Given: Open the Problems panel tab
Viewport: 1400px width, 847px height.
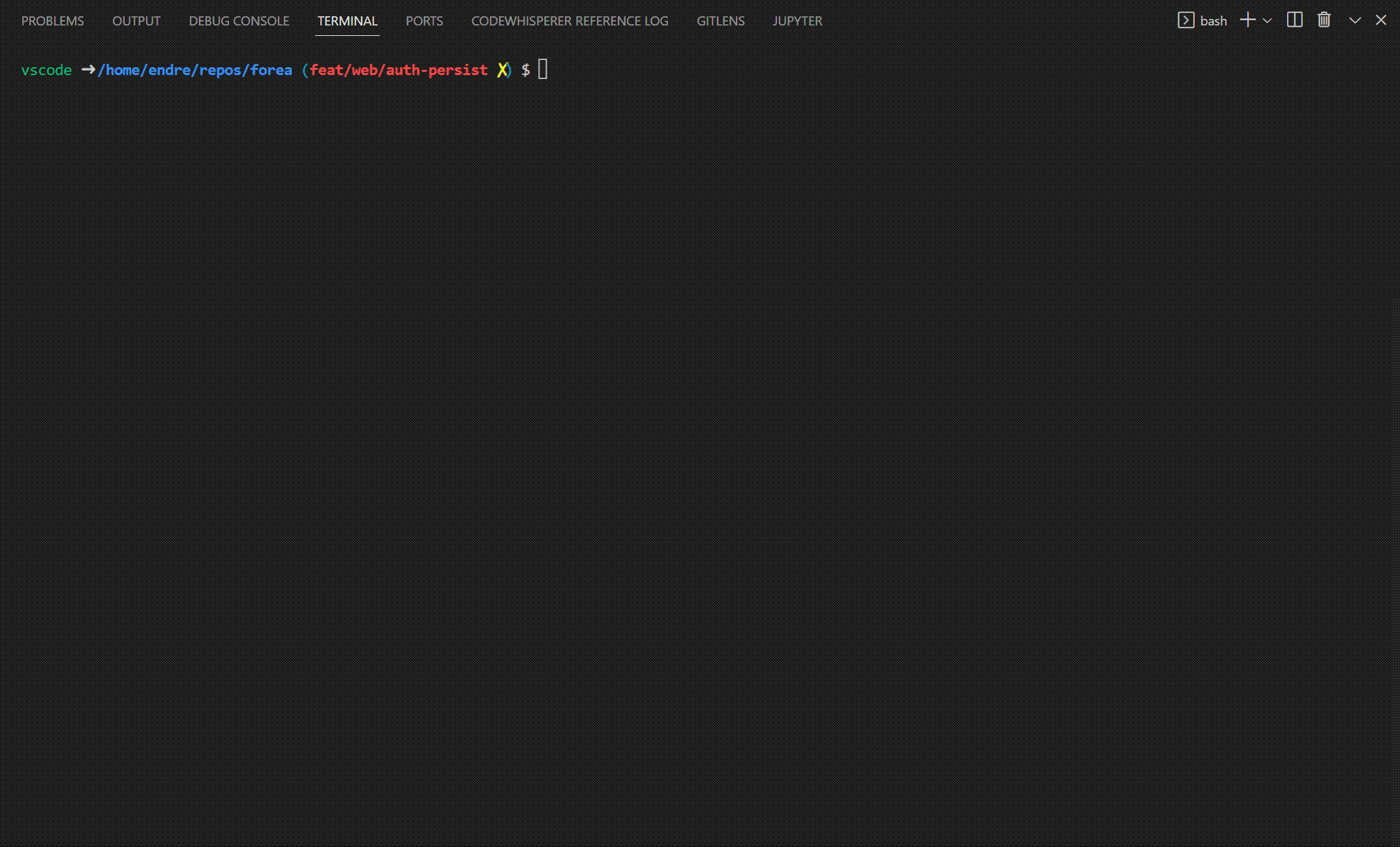Looking at the screenshot, I should pos(53,21).
